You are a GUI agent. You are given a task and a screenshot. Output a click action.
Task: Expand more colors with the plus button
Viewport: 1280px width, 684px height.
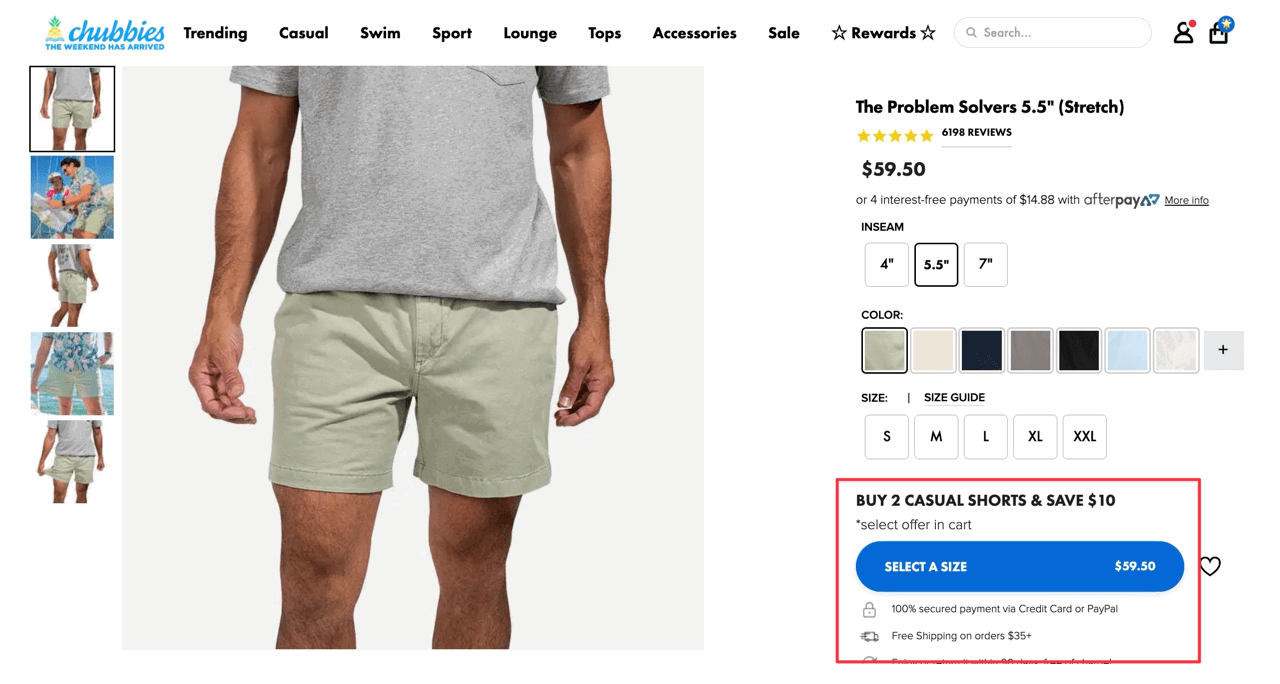(x=1223, y=350)
